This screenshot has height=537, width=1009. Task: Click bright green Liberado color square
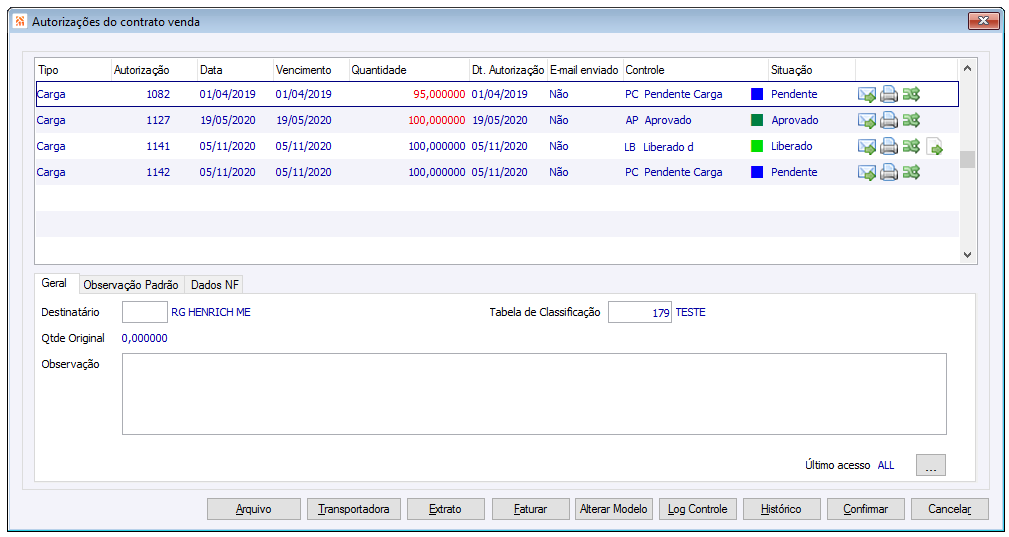click(757, 146)
